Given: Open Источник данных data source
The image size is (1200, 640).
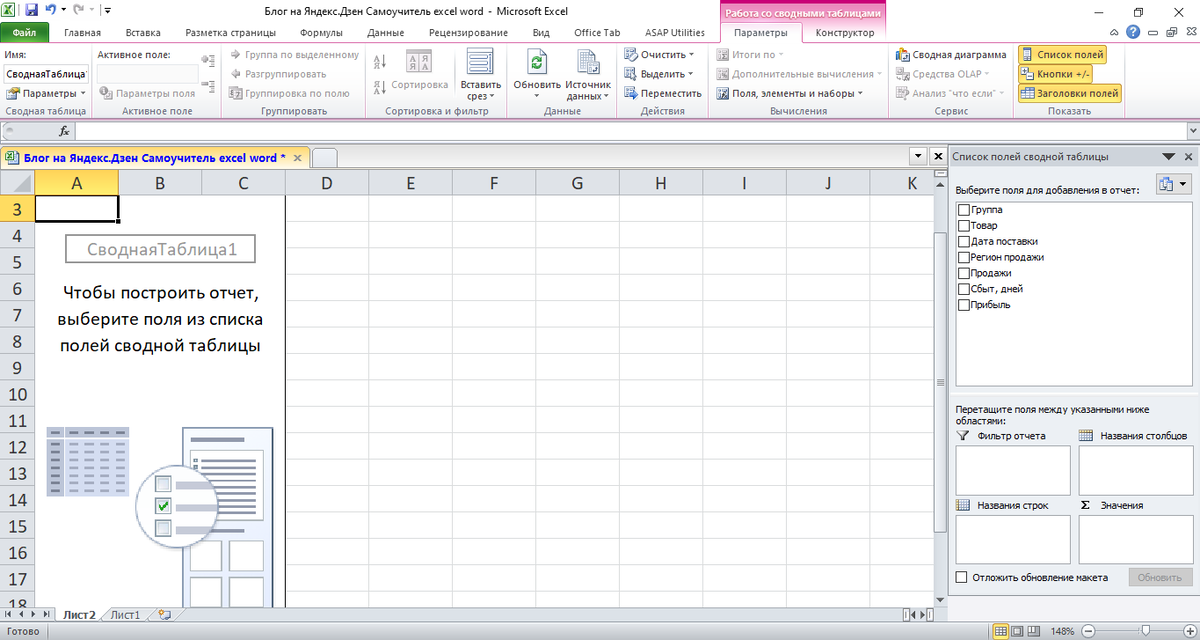Looking at the screenshot, I should (x=588, y=75).
